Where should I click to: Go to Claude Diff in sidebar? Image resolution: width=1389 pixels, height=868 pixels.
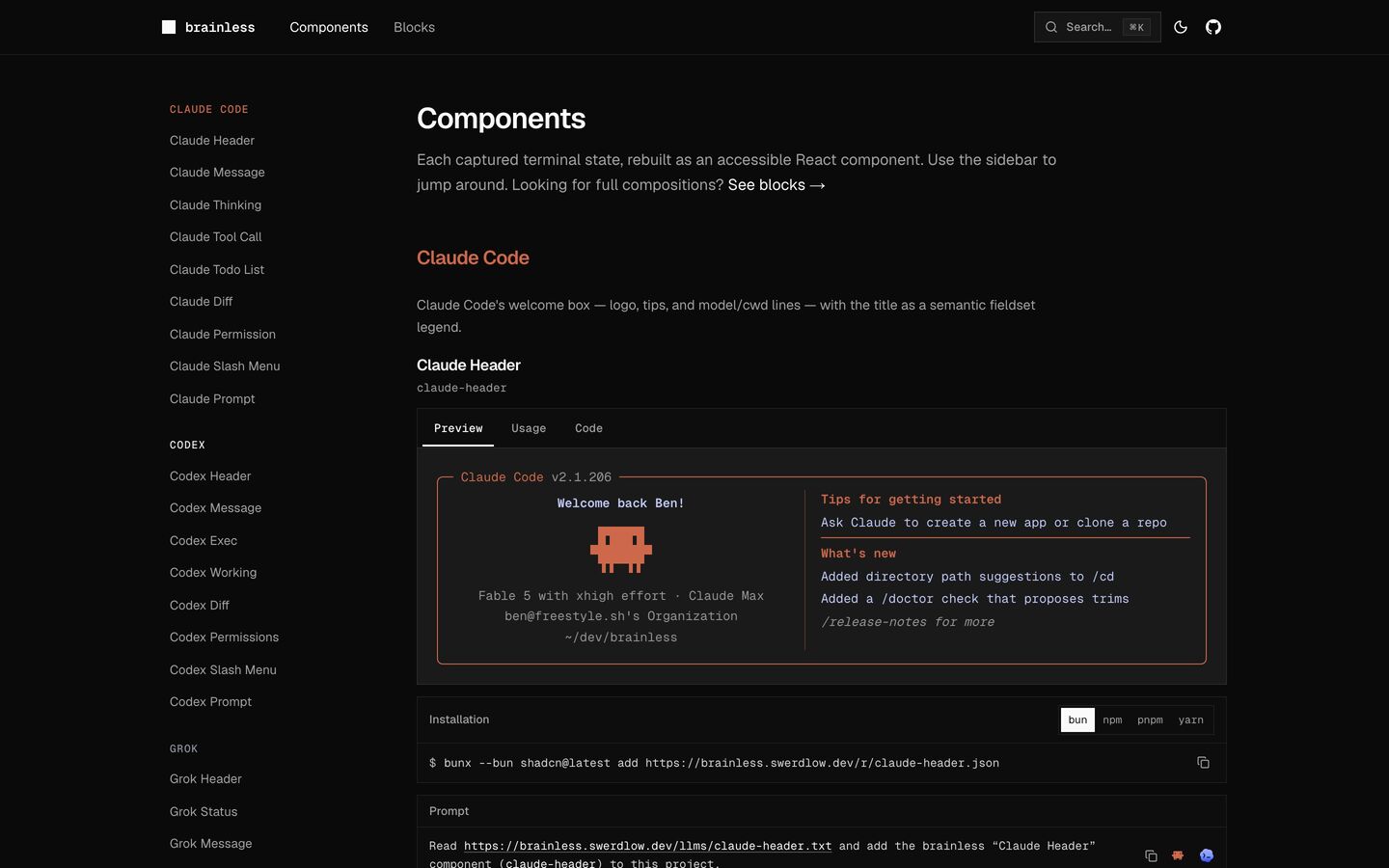tap(201, 301)
